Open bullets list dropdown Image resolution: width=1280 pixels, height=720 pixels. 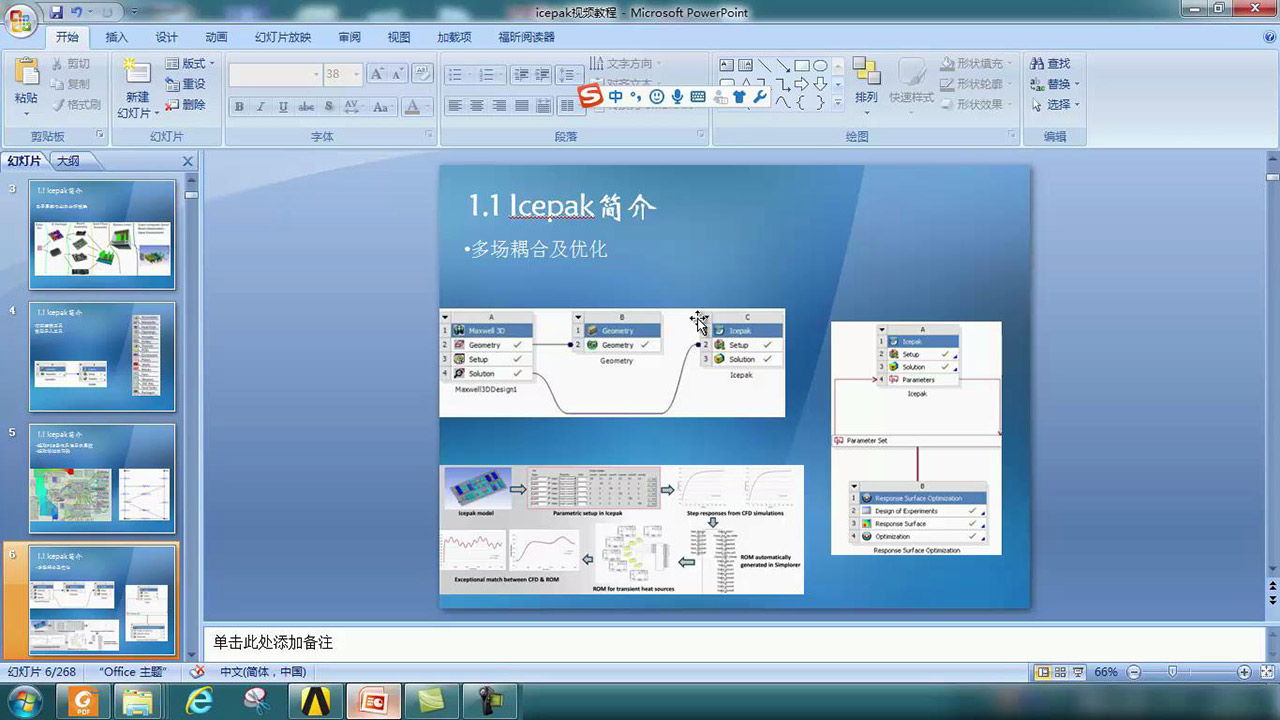(x=458, y=75)
